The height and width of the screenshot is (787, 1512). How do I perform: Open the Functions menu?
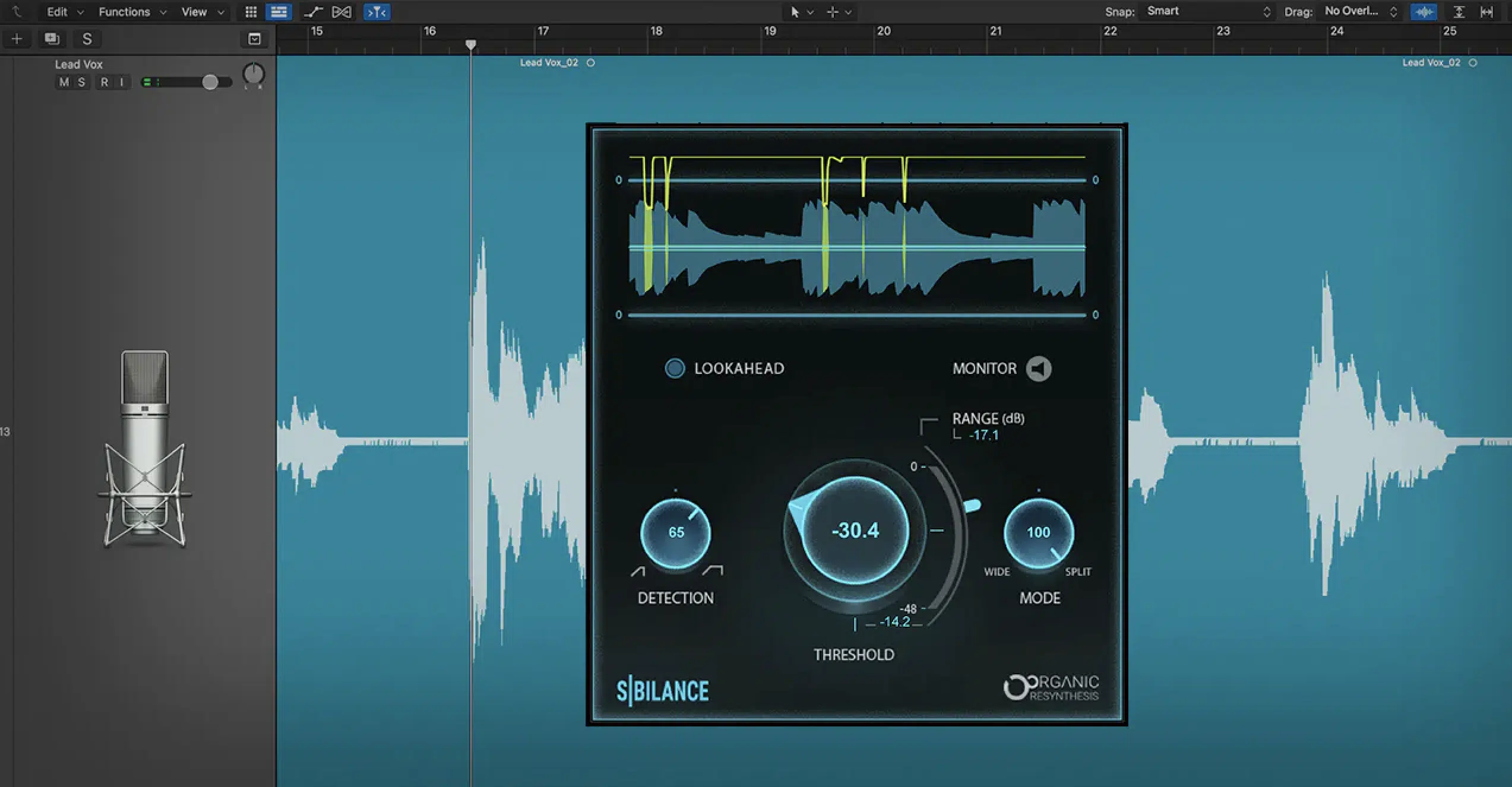click(129, 10)
